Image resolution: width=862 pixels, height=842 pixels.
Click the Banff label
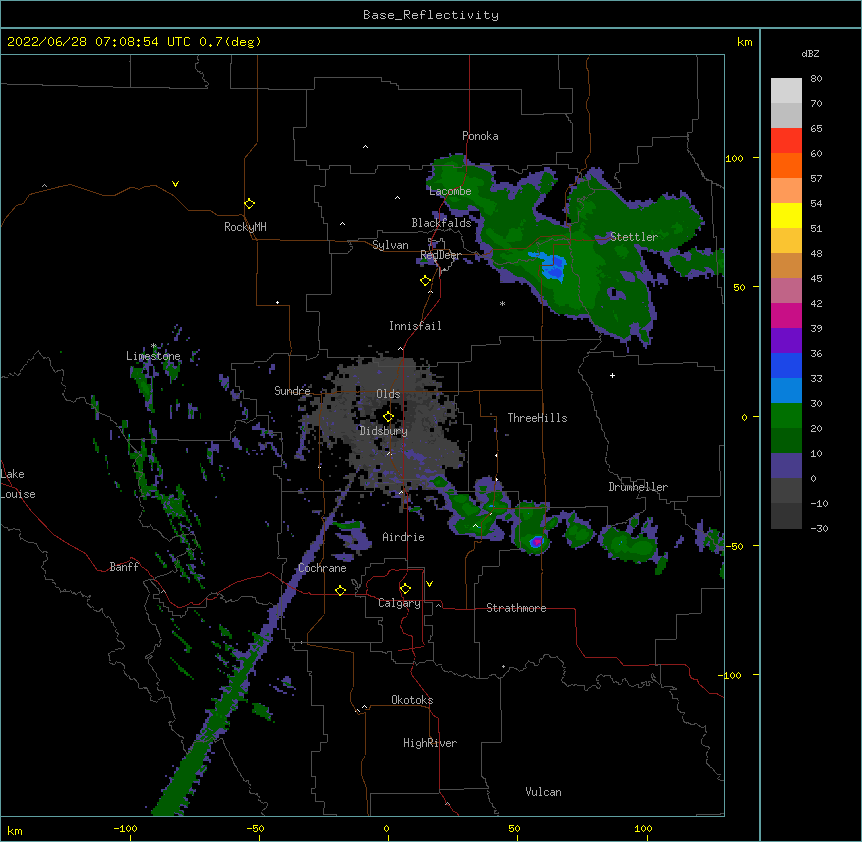(x=124, y=567)
